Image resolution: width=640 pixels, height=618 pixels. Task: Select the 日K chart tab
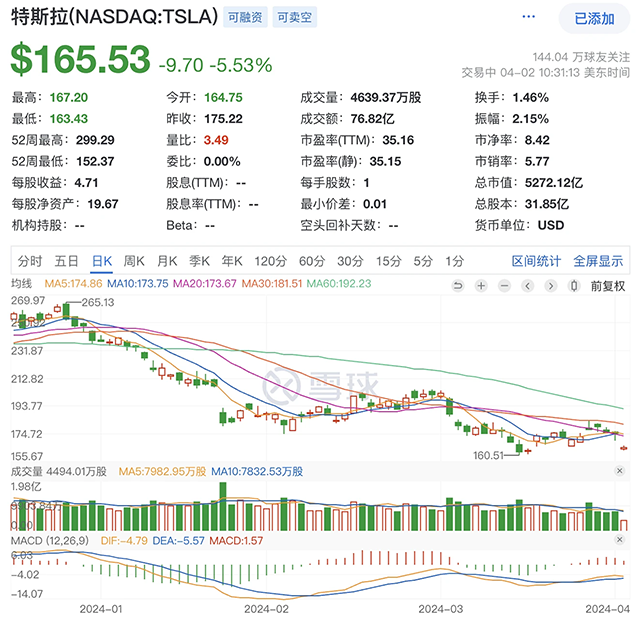102,261
